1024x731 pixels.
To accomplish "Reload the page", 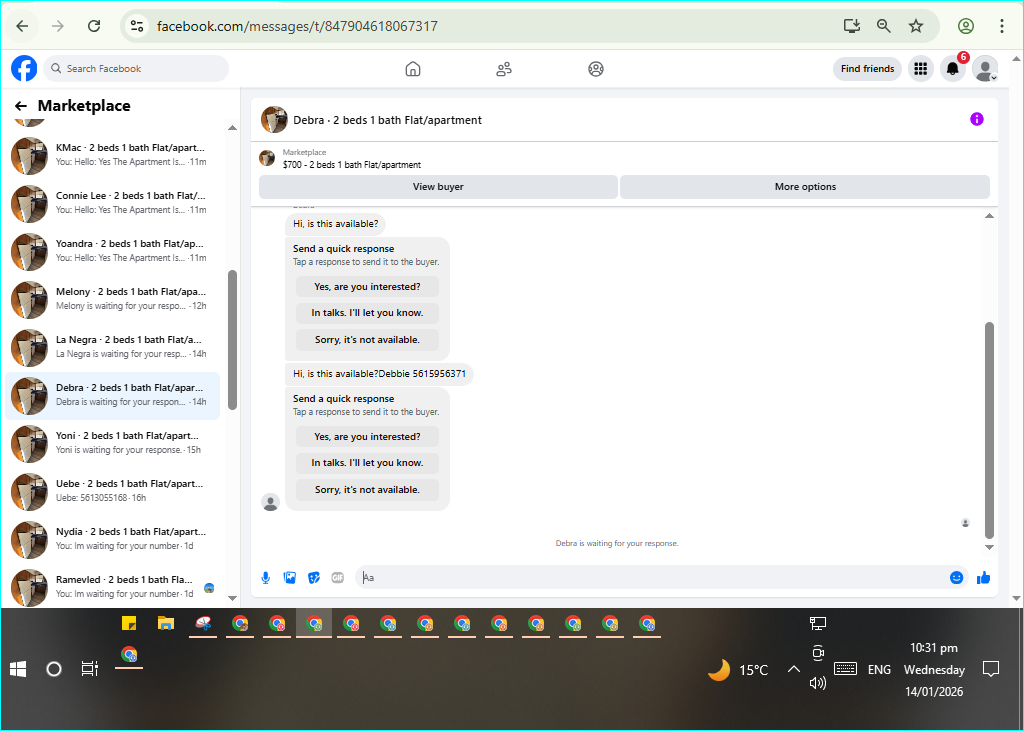I will (x=94, y=26).
